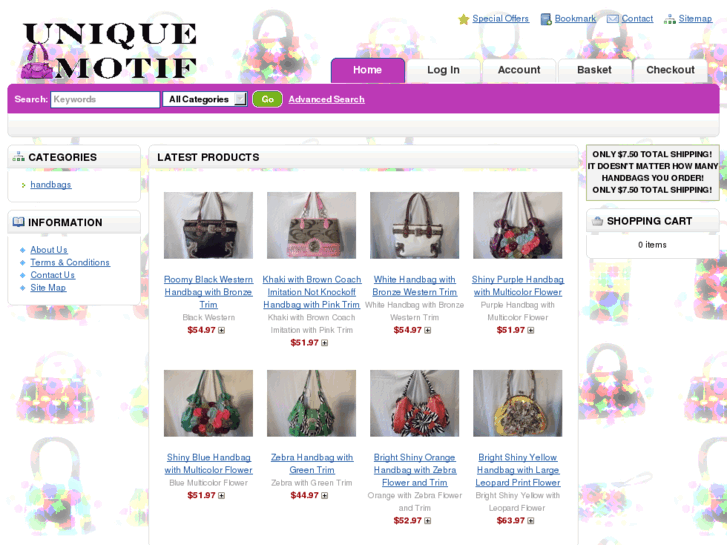Open the handbags category link
Image resolution: width=727 pixels, height=545 pixels.
(x=51, y=185)
